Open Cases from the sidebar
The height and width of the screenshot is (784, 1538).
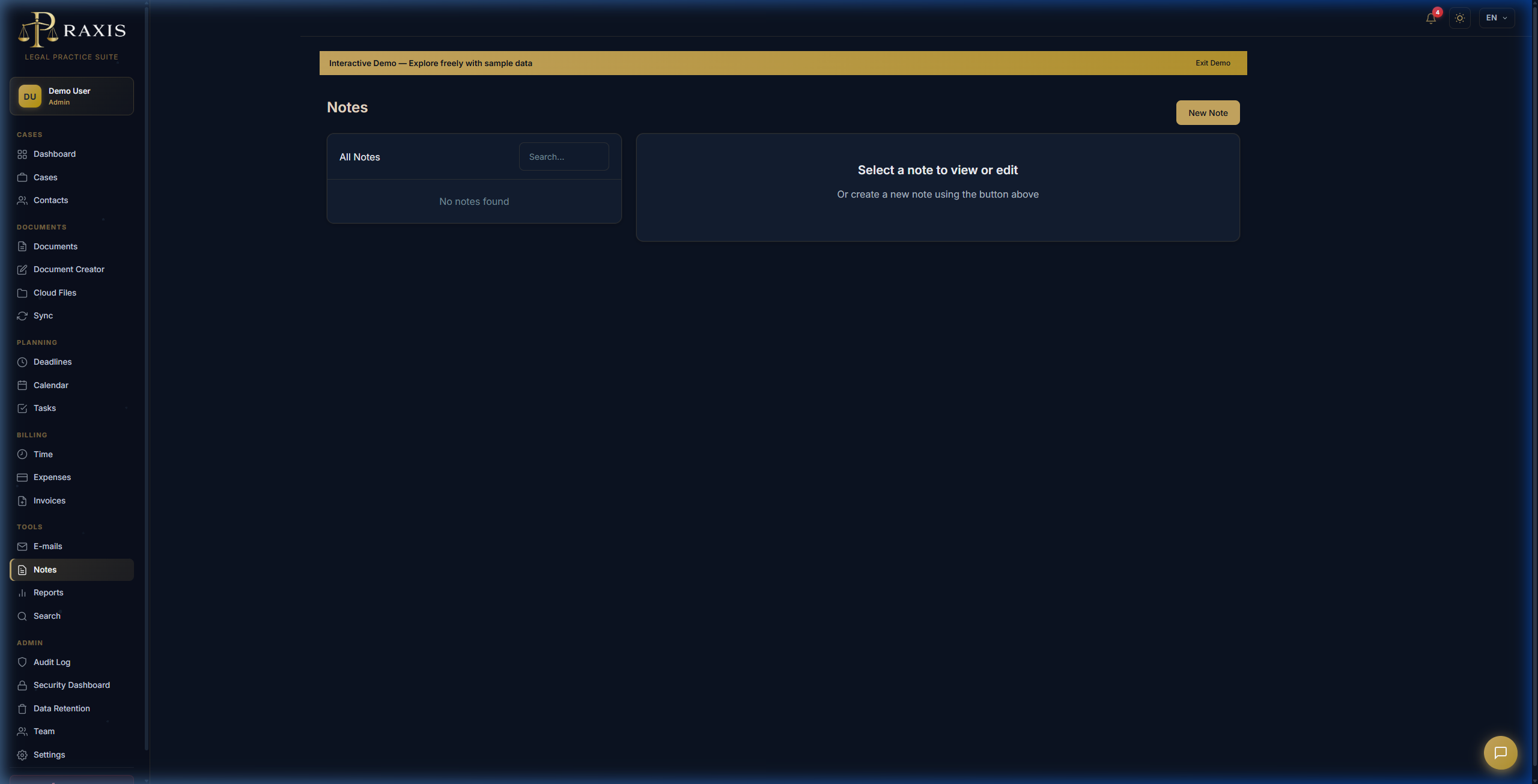71,178
